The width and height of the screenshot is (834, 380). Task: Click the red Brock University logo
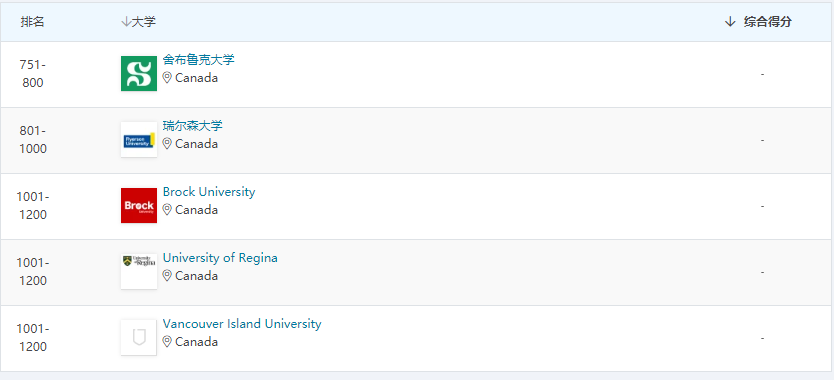139,205
